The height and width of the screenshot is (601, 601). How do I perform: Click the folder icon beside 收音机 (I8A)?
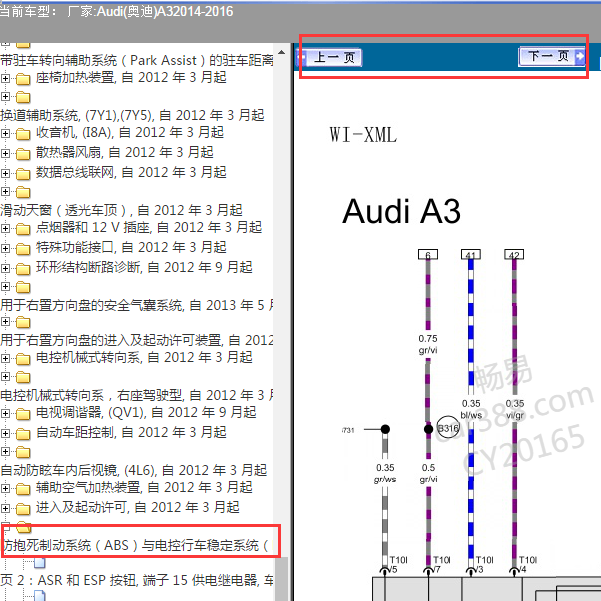point(23,134)
